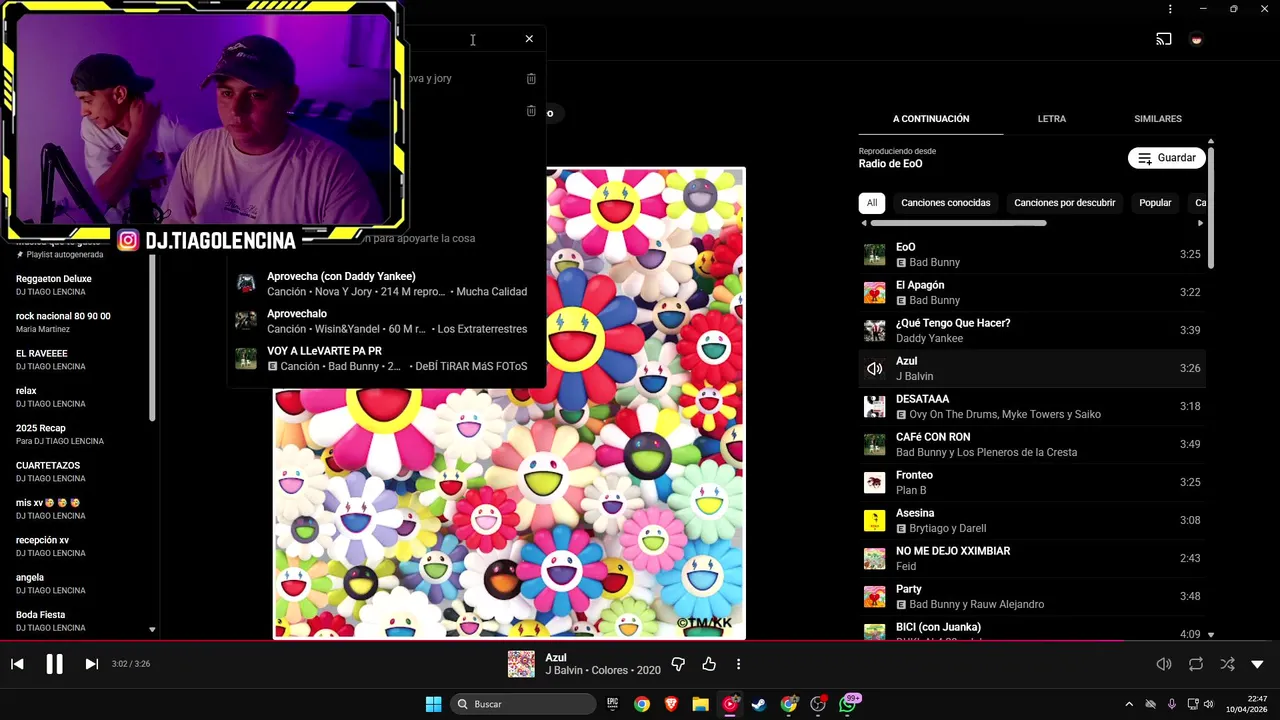Play DESATAAA from the queue
The image size is (1280, 720).
tap(1032, 406)
